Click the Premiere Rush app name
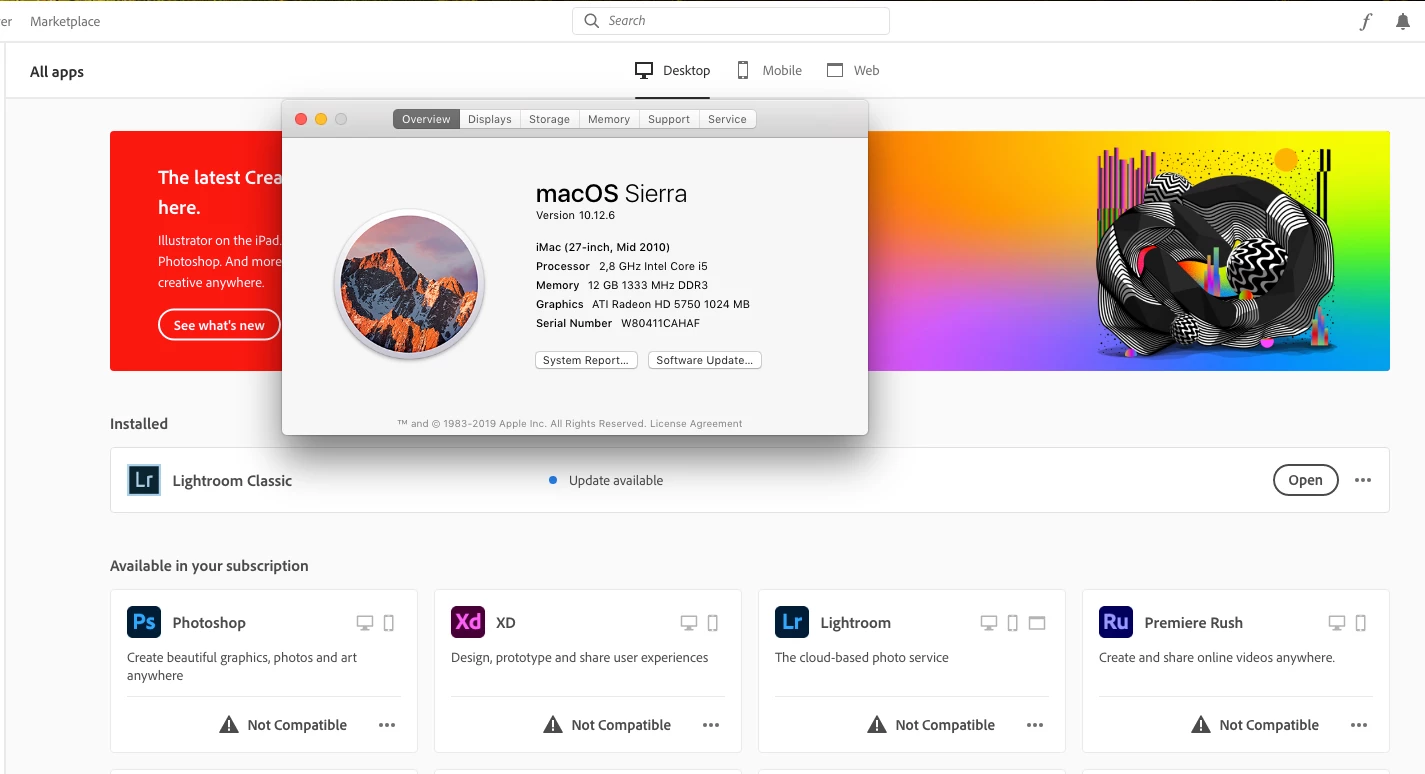The image size is (1425, 774). coord(1194,622)
